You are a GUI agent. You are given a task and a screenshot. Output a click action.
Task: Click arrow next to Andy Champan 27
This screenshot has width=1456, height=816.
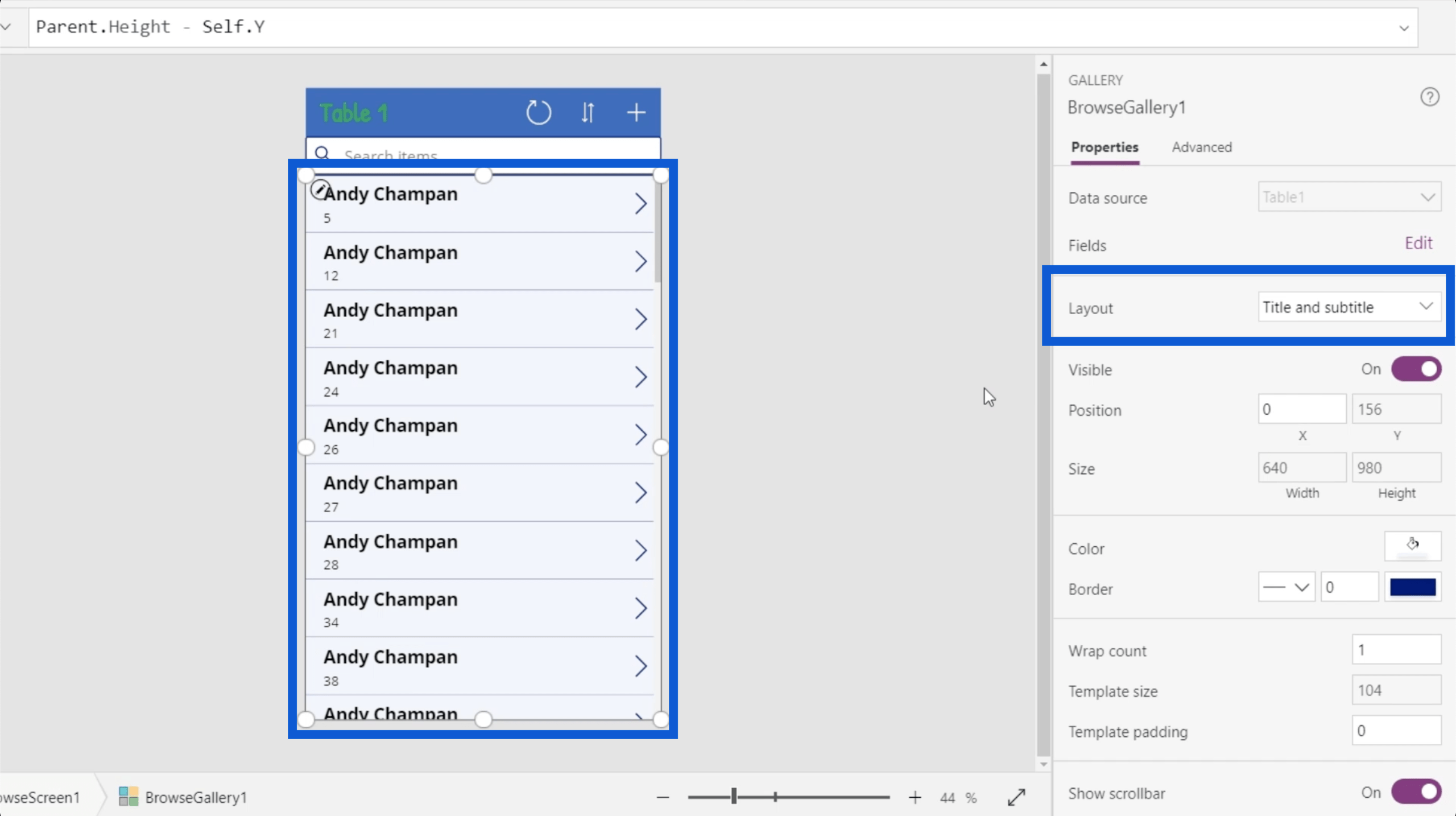click(640, 492)
